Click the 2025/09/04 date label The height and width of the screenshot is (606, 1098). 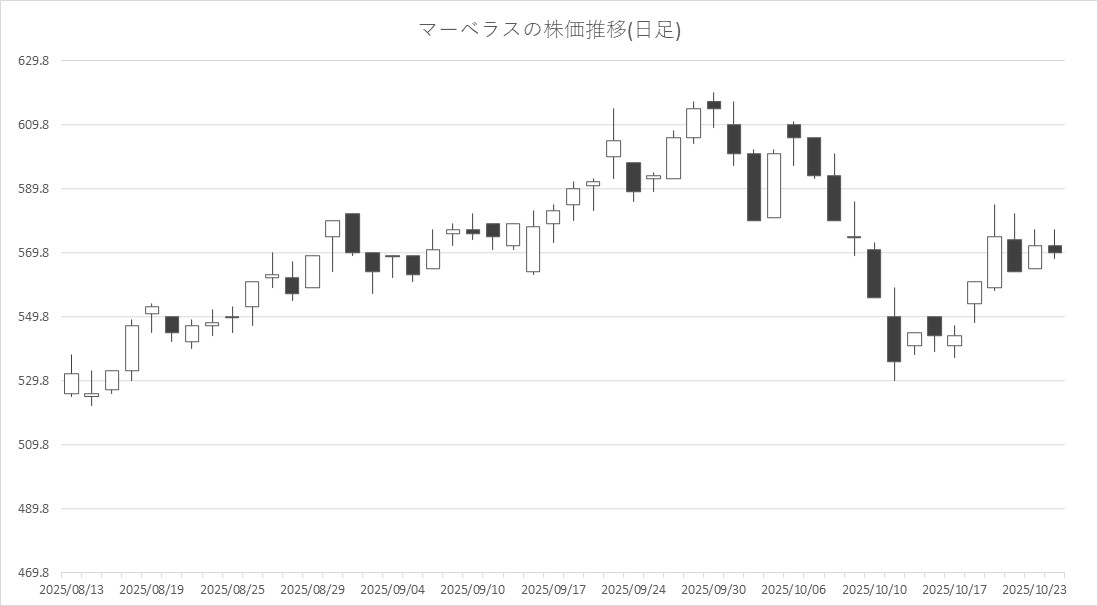[x=392, y=590]
